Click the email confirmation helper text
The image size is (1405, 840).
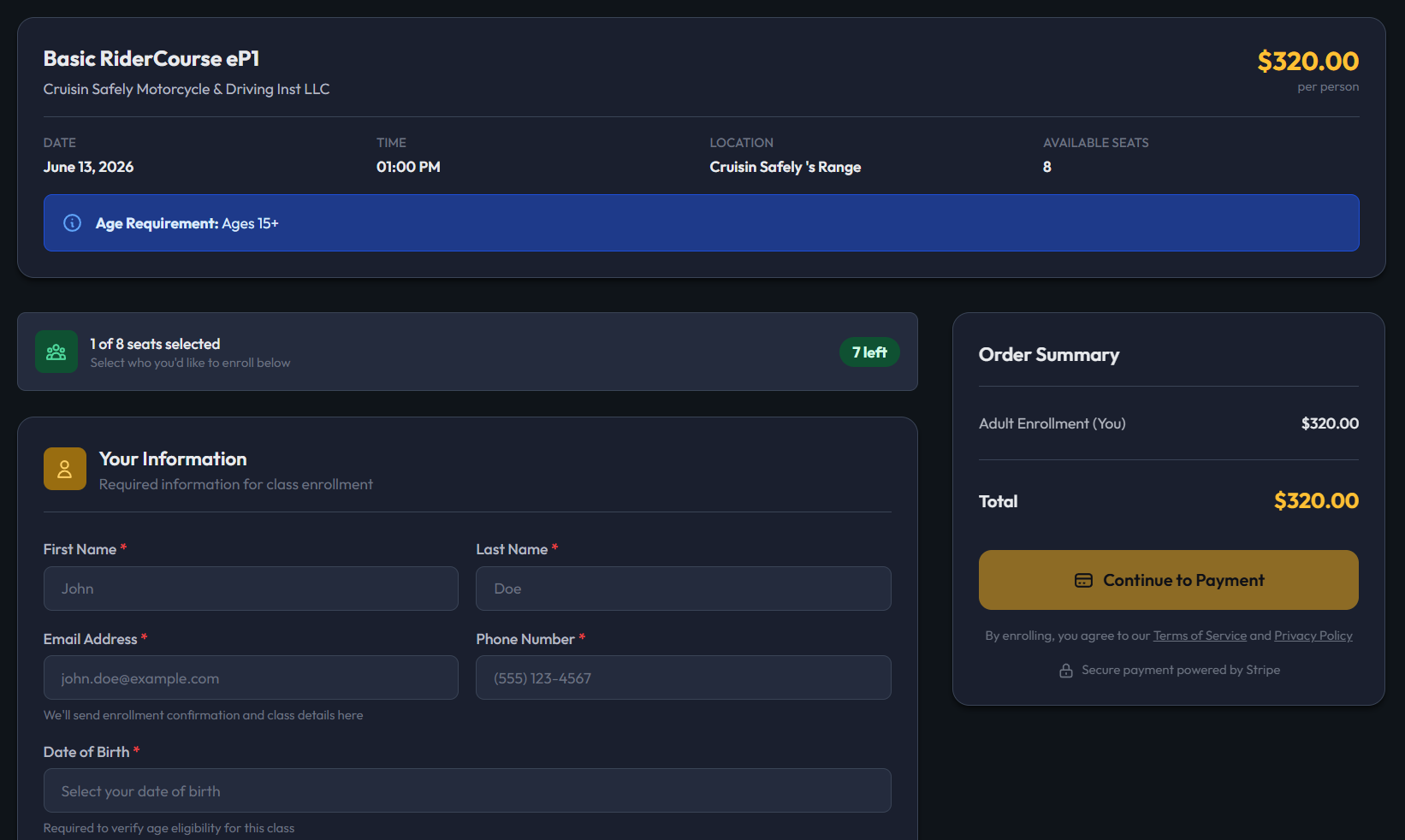(204, 715)
